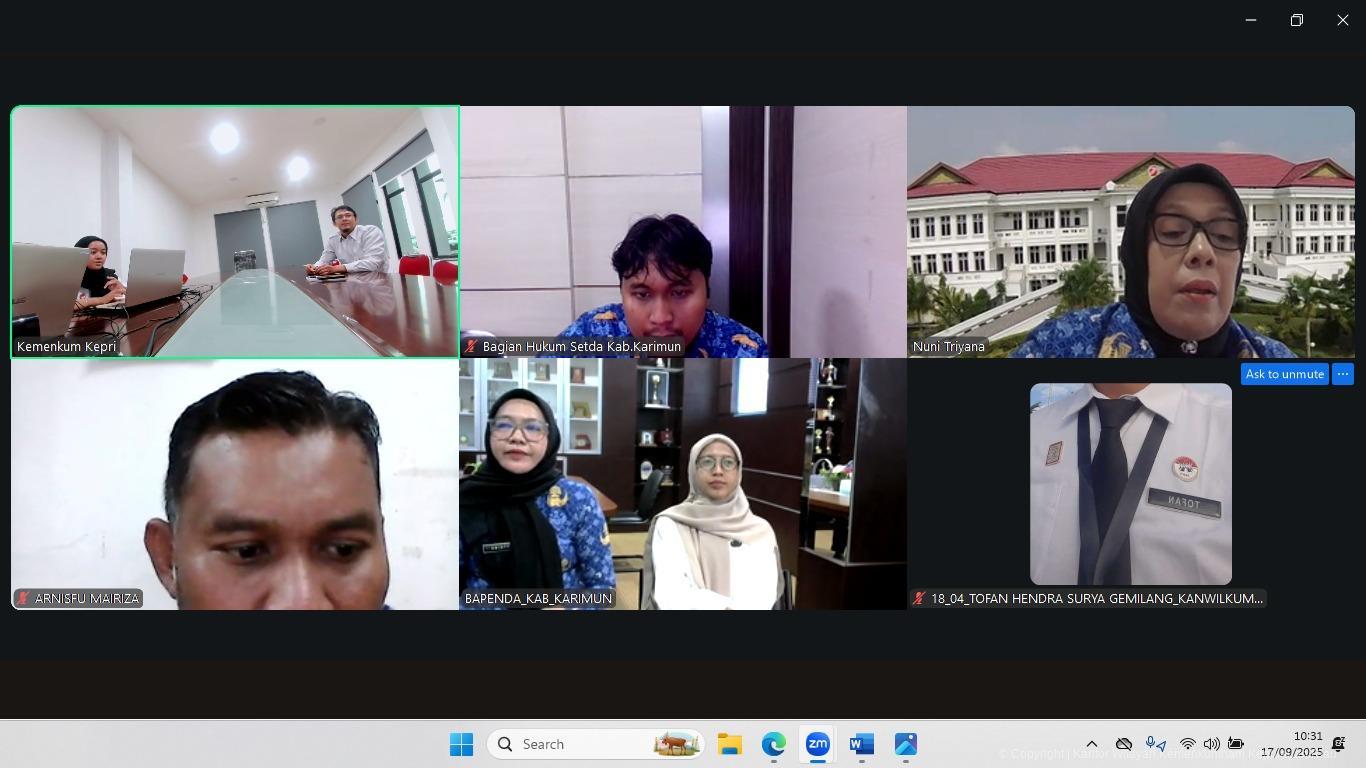The image size is (1366, 768).
Task: Click the Ask to unmute button
Action: 1284,374
